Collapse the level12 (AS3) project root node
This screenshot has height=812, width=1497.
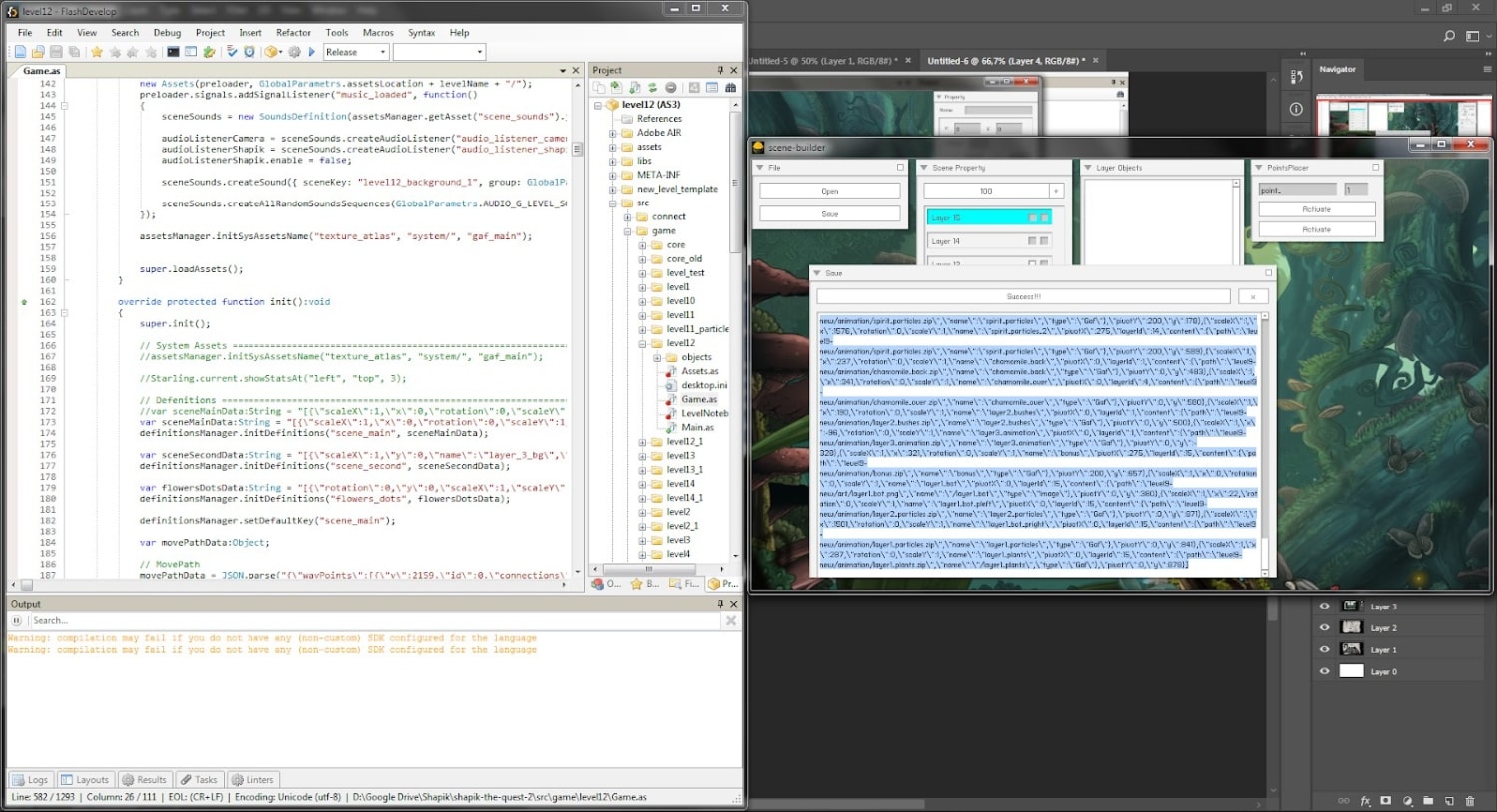click(598, 105)
